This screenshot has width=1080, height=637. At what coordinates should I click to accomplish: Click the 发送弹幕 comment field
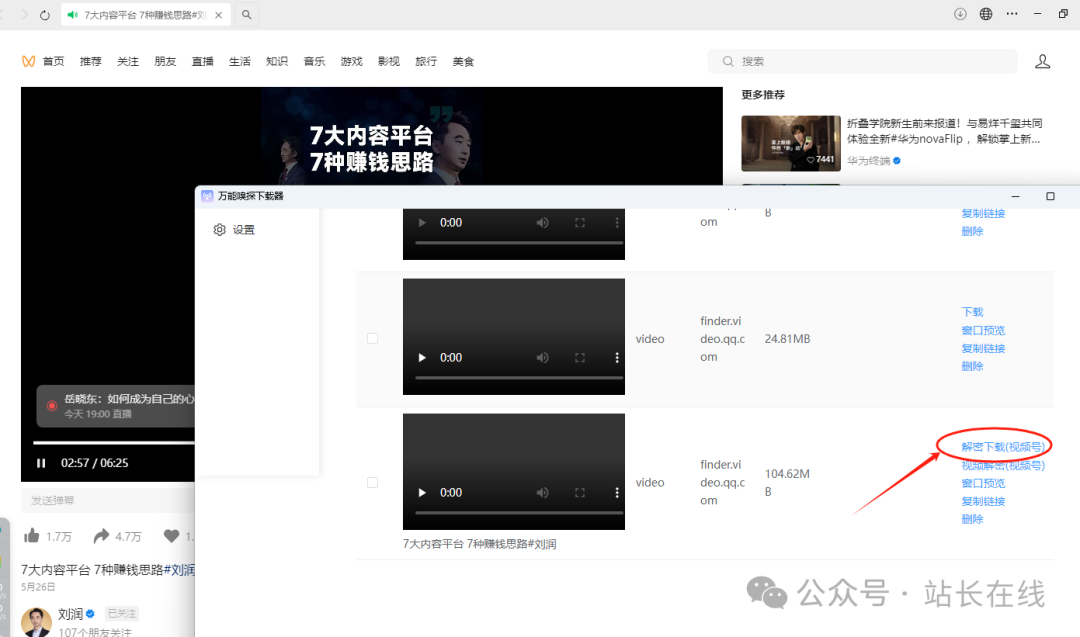coord(107,501)
